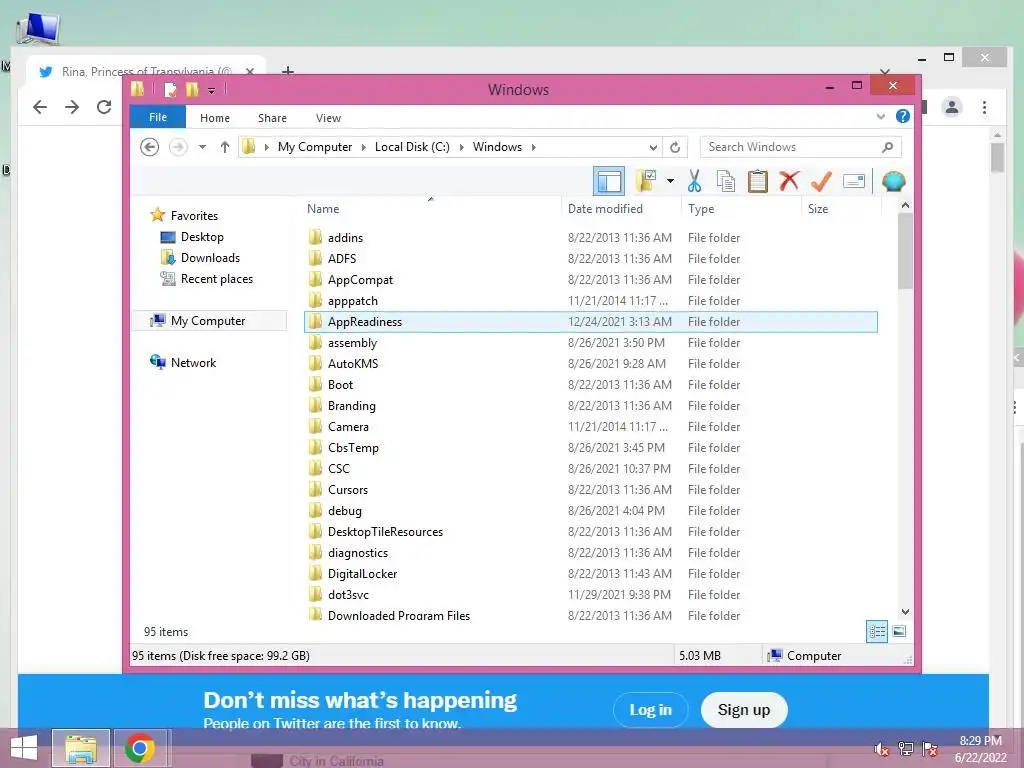Toggle the navigation pane toolbar button

[609, 181]
